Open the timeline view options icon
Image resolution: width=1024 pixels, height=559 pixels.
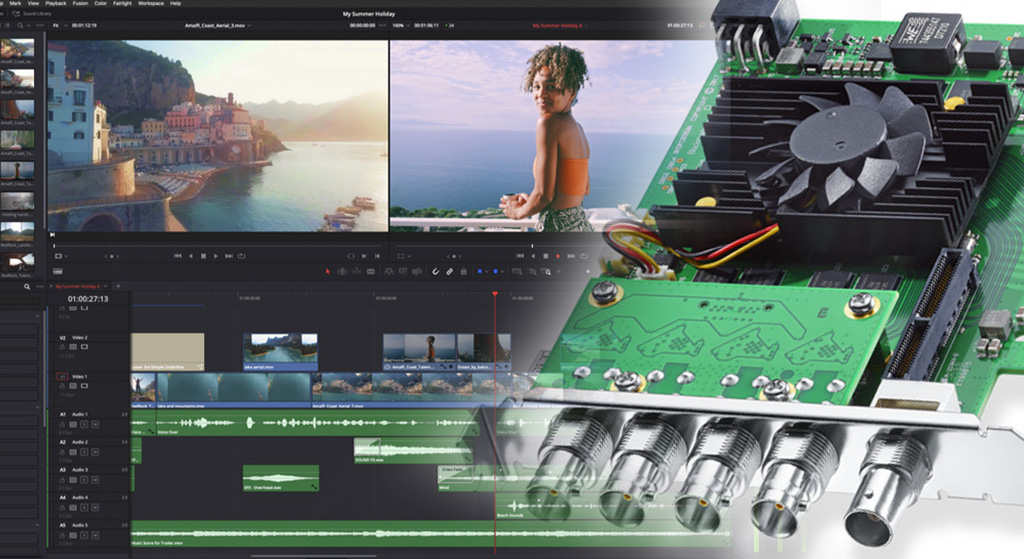[57, 271]
